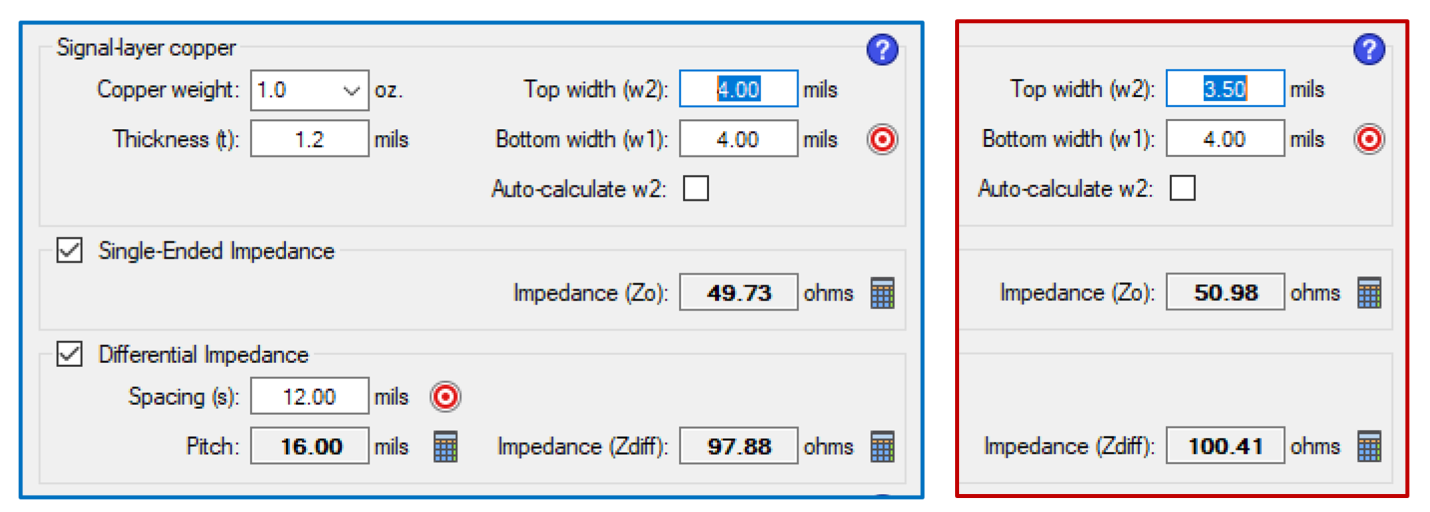This screenshot has width=1430, height=512.
Task: Click Top width field showing 4.00
Action: (x=738, y=89)
